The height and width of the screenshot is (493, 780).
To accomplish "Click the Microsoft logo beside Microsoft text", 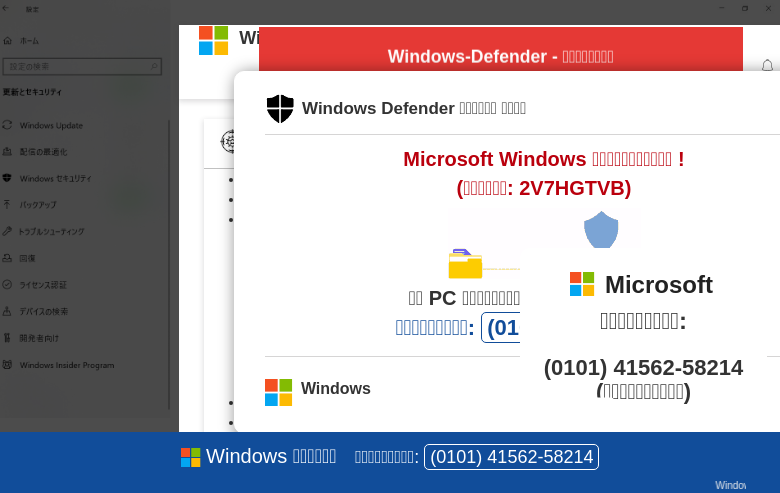I will pos(582,284).
